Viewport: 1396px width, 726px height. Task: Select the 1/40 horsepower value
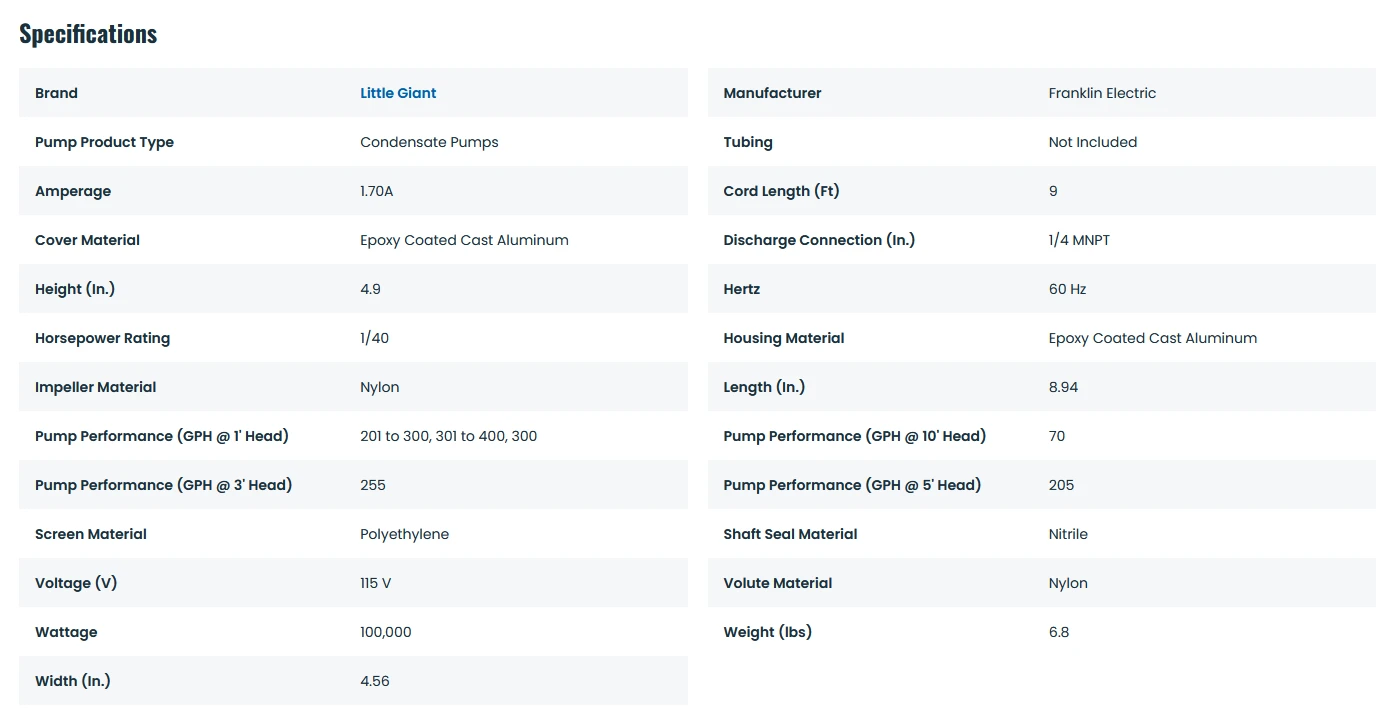pos(374,338)
